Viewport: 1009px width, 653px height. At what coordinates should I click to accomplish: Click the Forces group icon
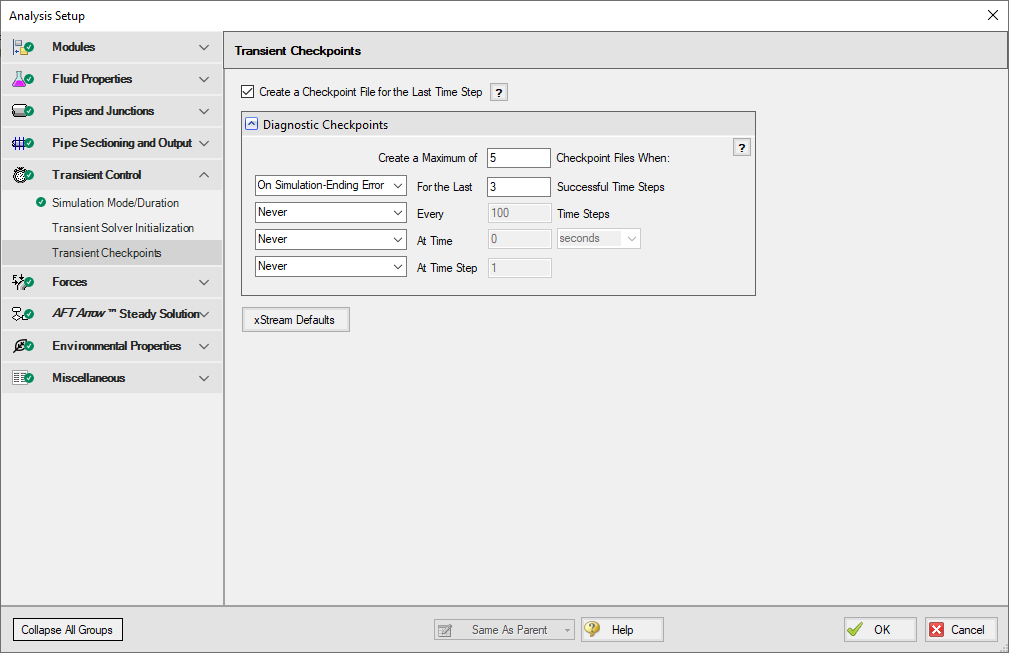[23, 282]
